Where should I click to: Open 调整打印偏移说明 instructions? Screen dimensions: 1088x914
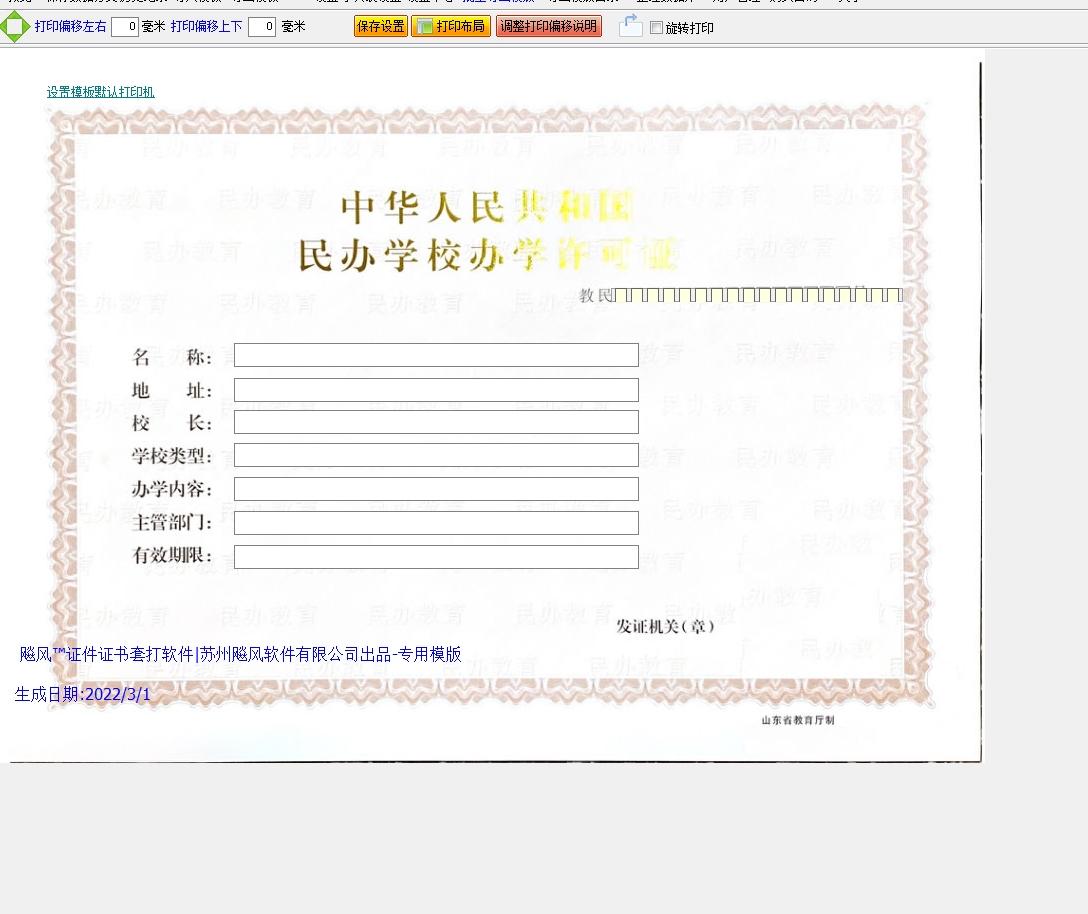(548, 27)
